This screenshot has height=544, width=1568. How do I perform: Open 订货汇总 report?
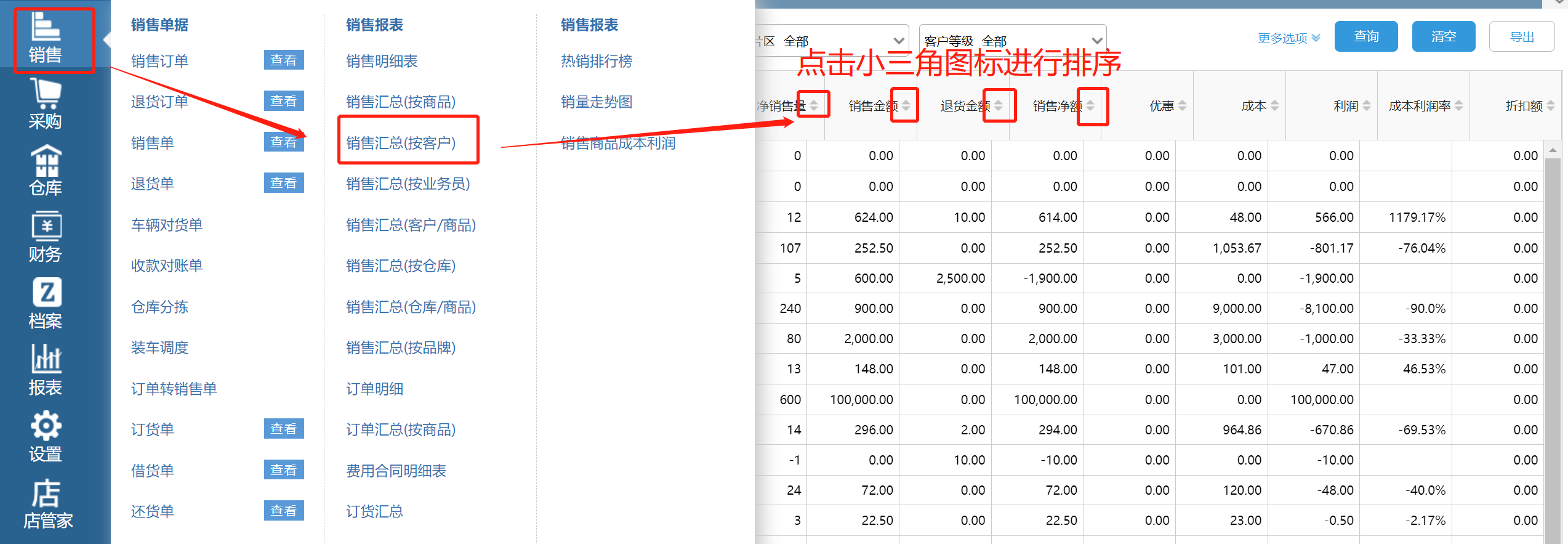[x=374, y=511]
